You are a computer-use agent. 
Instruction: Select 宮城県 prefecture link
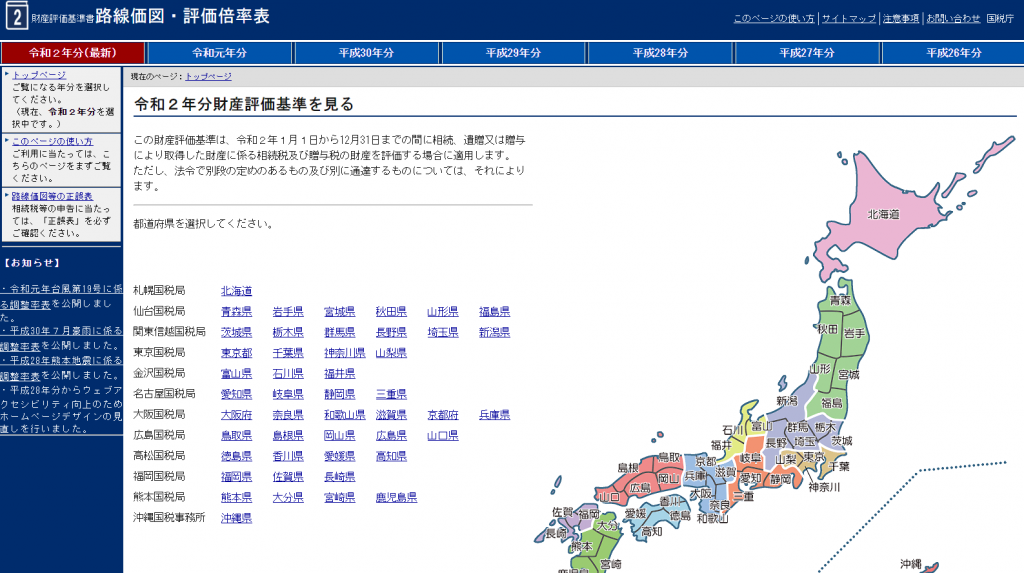click(340, 312)
